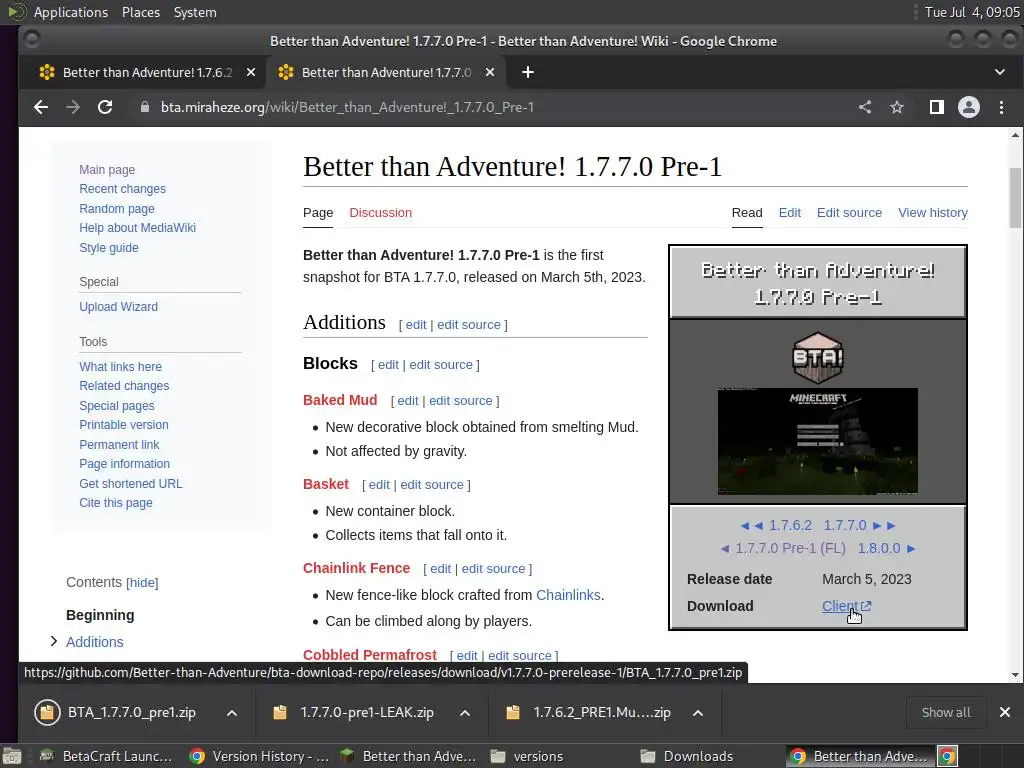Image resolution: width=1024 pixels, height=768 pixels.
Task: Select the Better than Adventure 1.7.7.0 tab
Action: point(385,72)
